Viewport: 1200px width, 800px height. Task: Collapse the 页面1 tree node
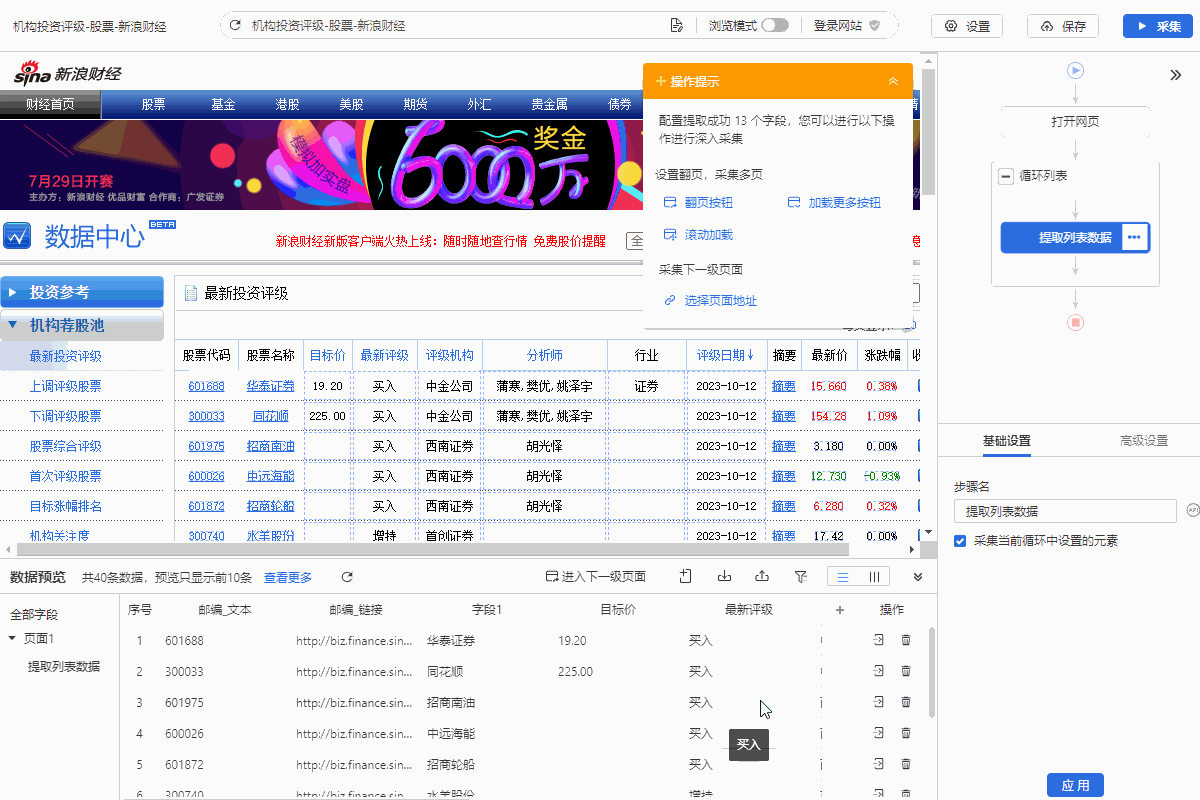12,638
